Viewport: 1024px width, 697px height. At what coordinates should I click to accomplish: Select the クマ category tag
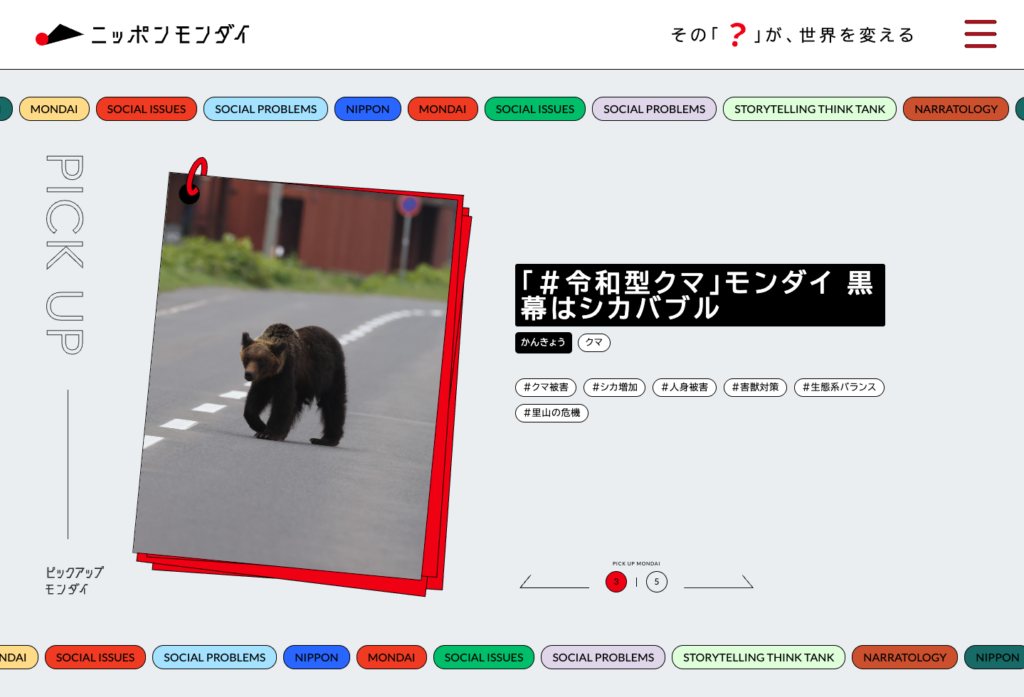click(594, 343)
